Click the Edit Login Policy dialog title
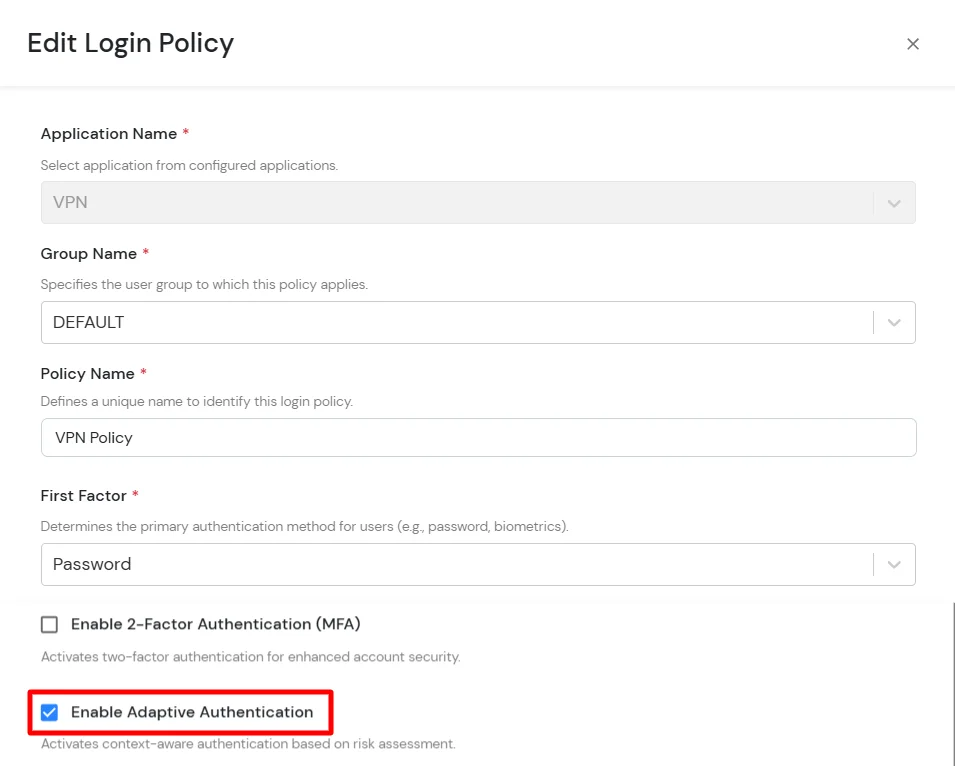 130,43
